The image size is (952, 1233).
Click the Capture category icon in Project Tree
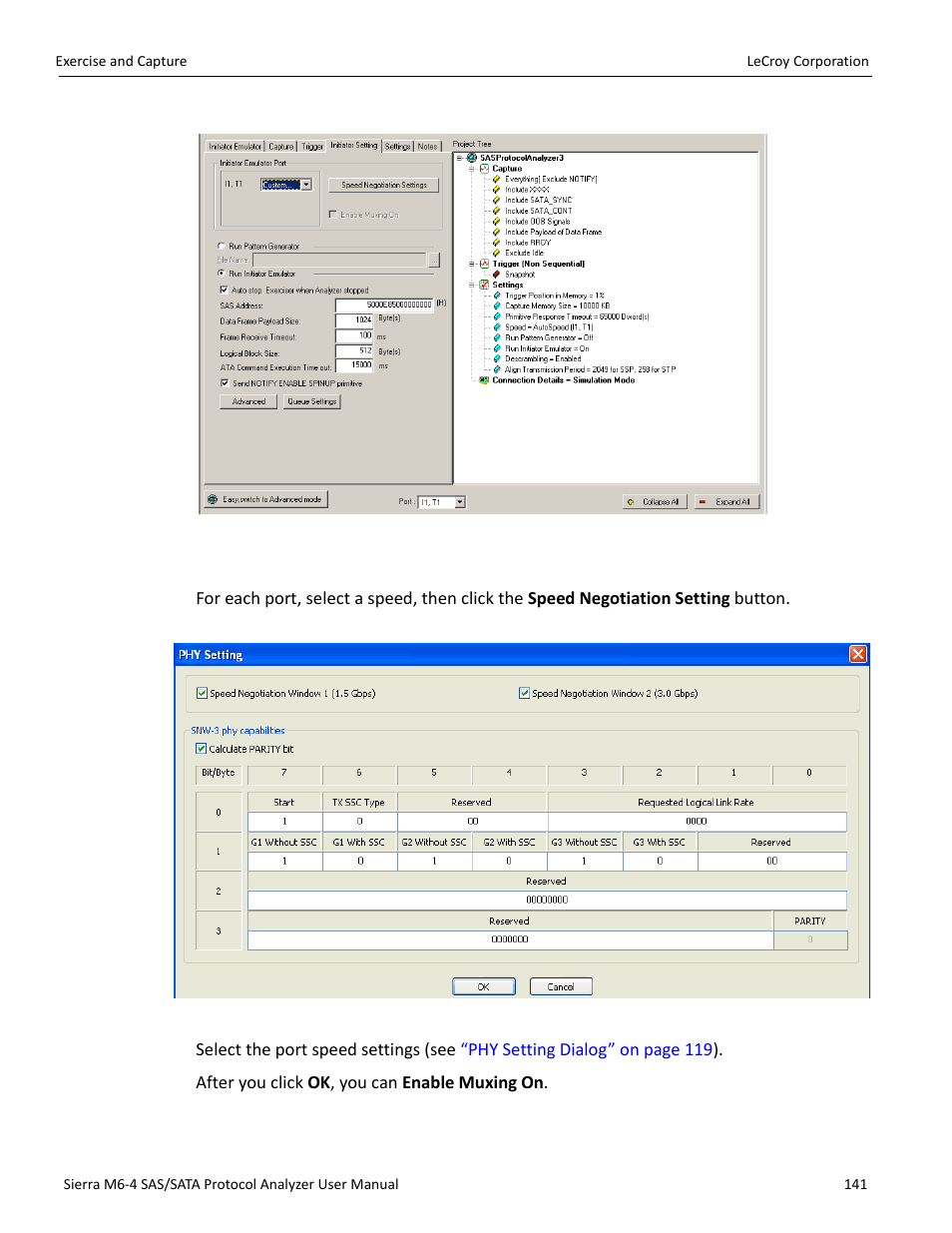click(x=484, y=169)
